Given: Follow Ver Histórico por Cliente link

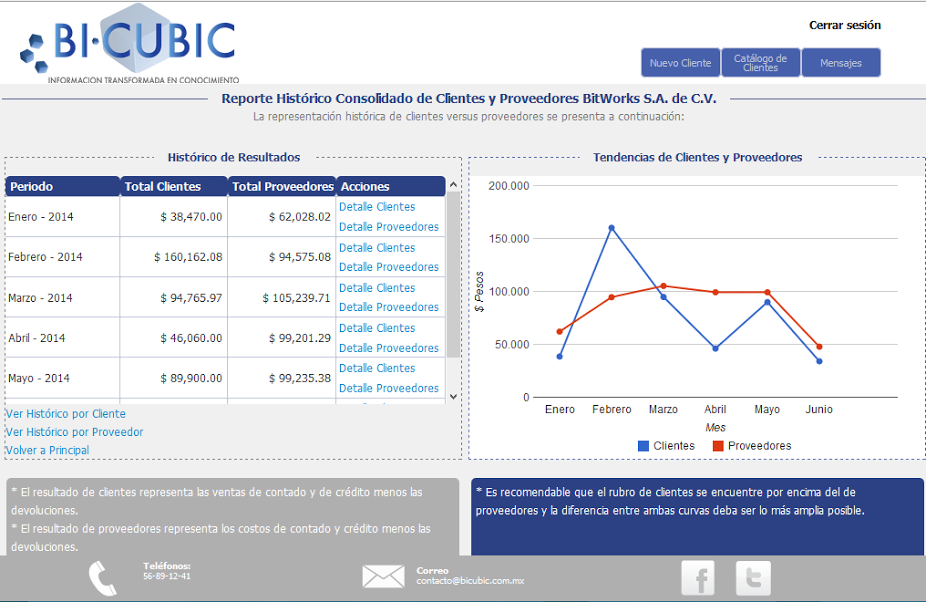Looking at the screenshot, I should (66, 414).
